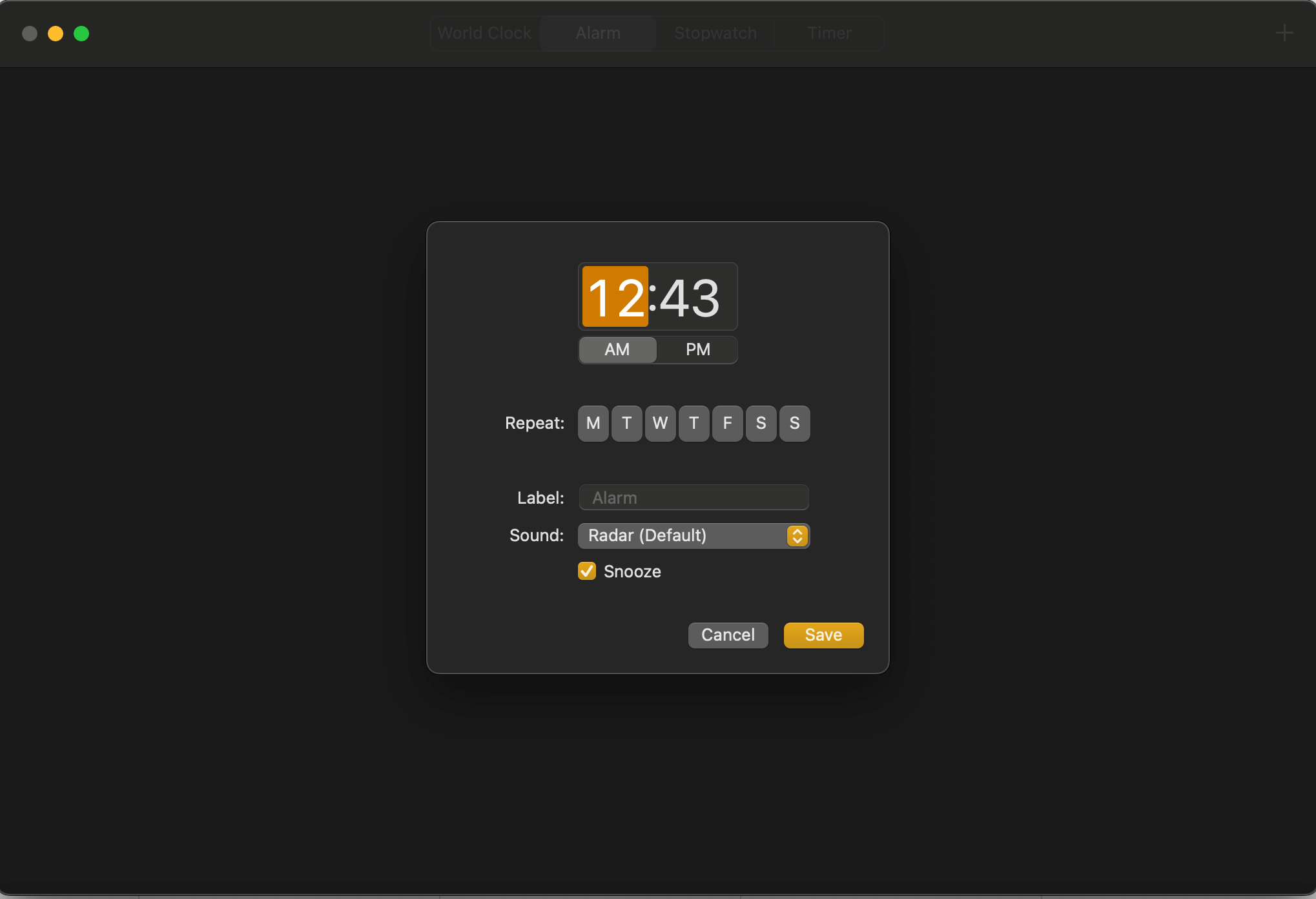
Task: Switch to the Stopwatch tab
Action: [x=715, y=33]
